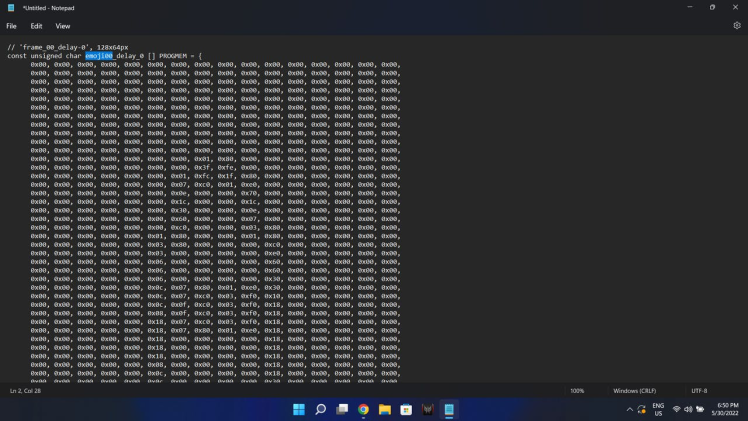Open the Wi-Fi network tray icon
This screenshot has height=421, width=748.
677,409
